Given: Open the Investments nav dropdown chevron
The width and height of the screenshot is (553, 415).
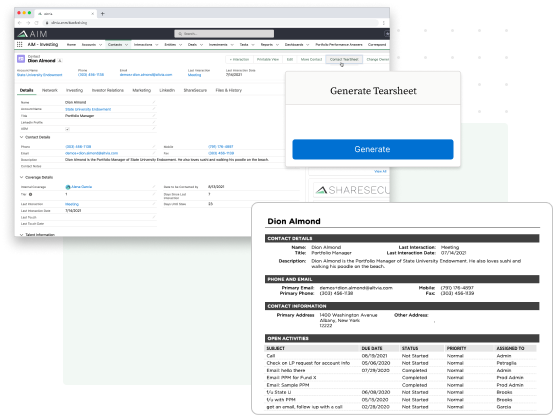Looking at the screenshot, I should click(x=232, y=45).
